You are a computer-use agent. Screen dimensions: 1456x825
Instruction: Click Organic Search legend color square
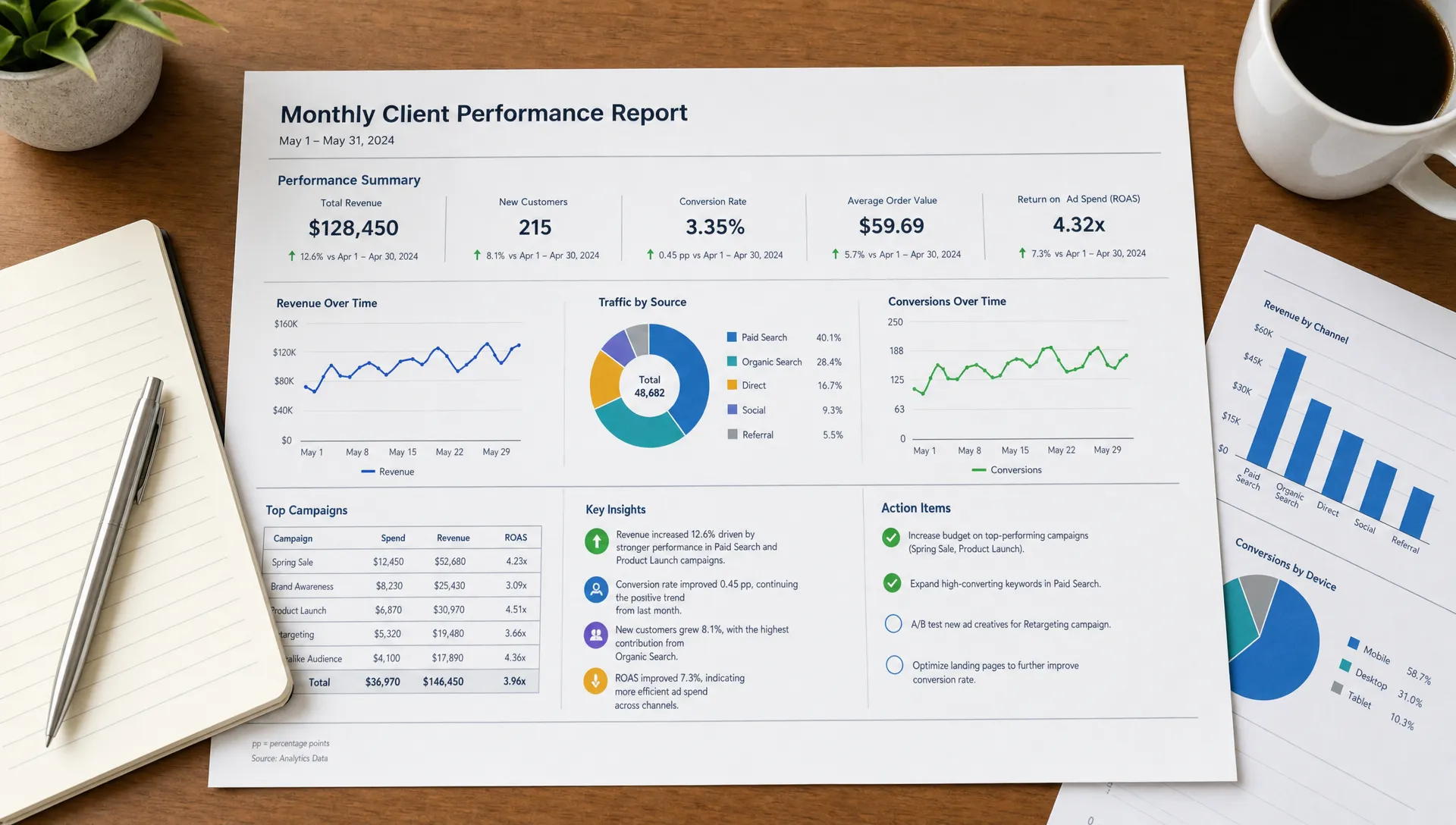click(732, 361)
